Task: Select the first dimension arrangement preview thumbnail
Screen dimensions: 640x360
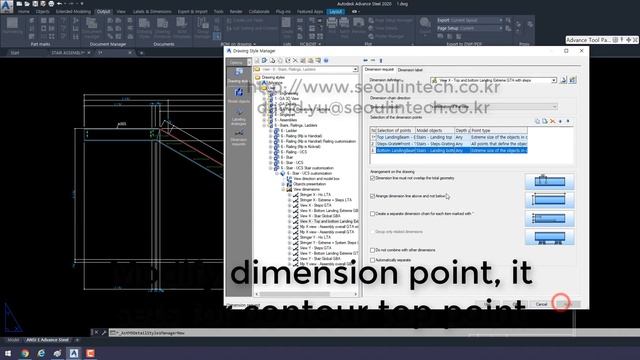Action: coord(549,181)
